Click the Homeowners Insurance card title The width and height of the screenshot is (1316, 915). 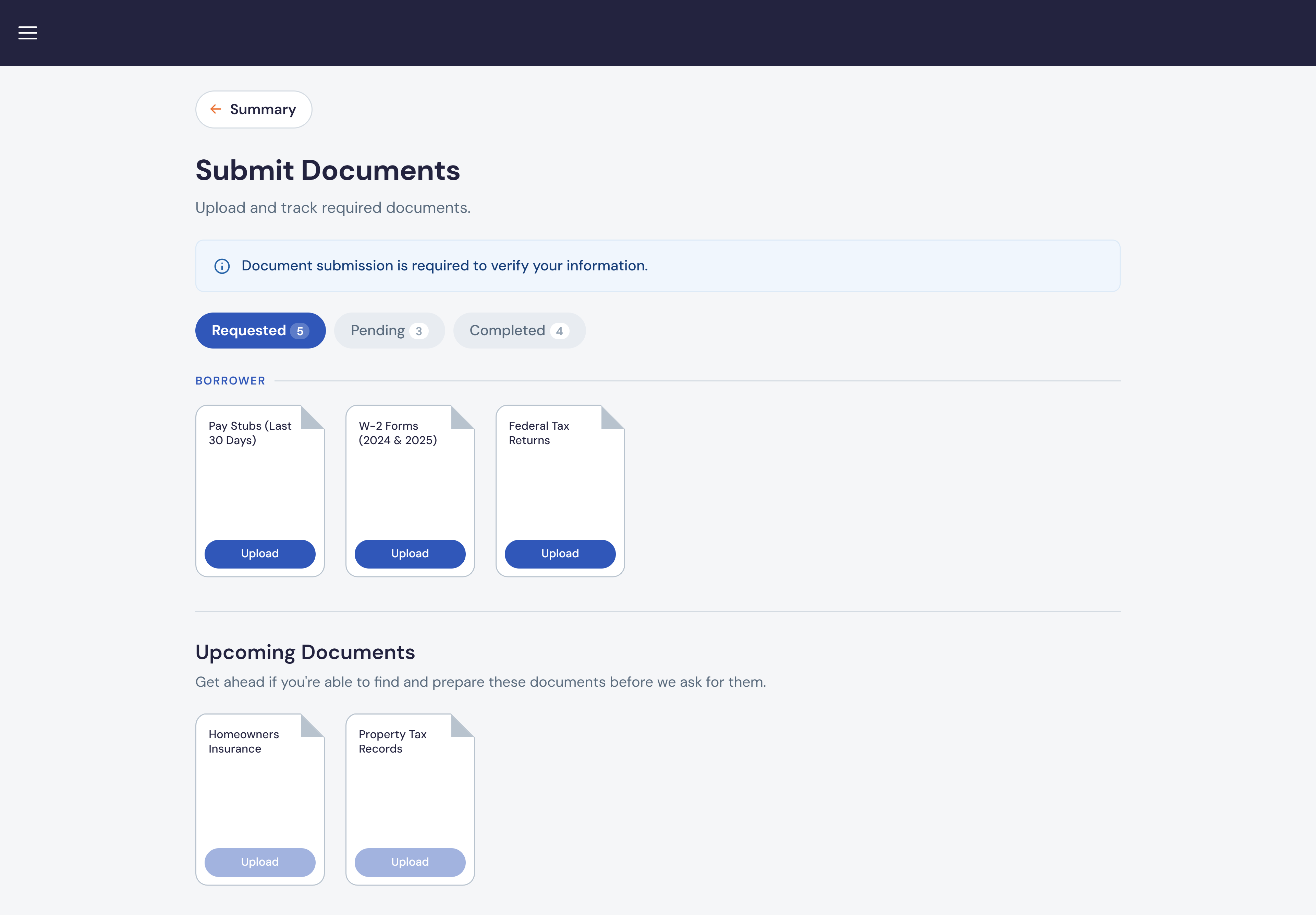[244, 741]
